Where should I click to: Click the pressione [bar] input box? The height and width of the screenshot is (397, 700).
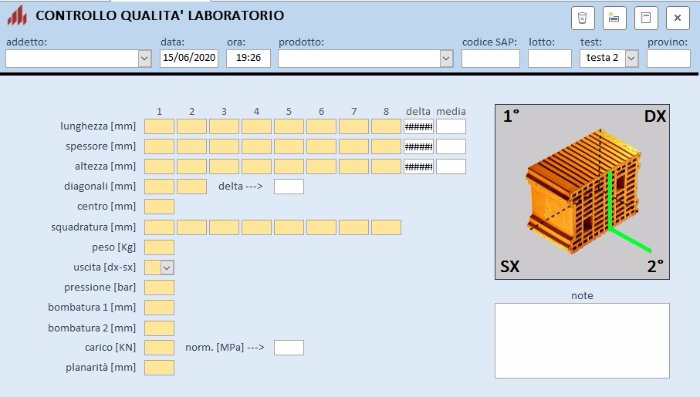(x=159, y=288)
